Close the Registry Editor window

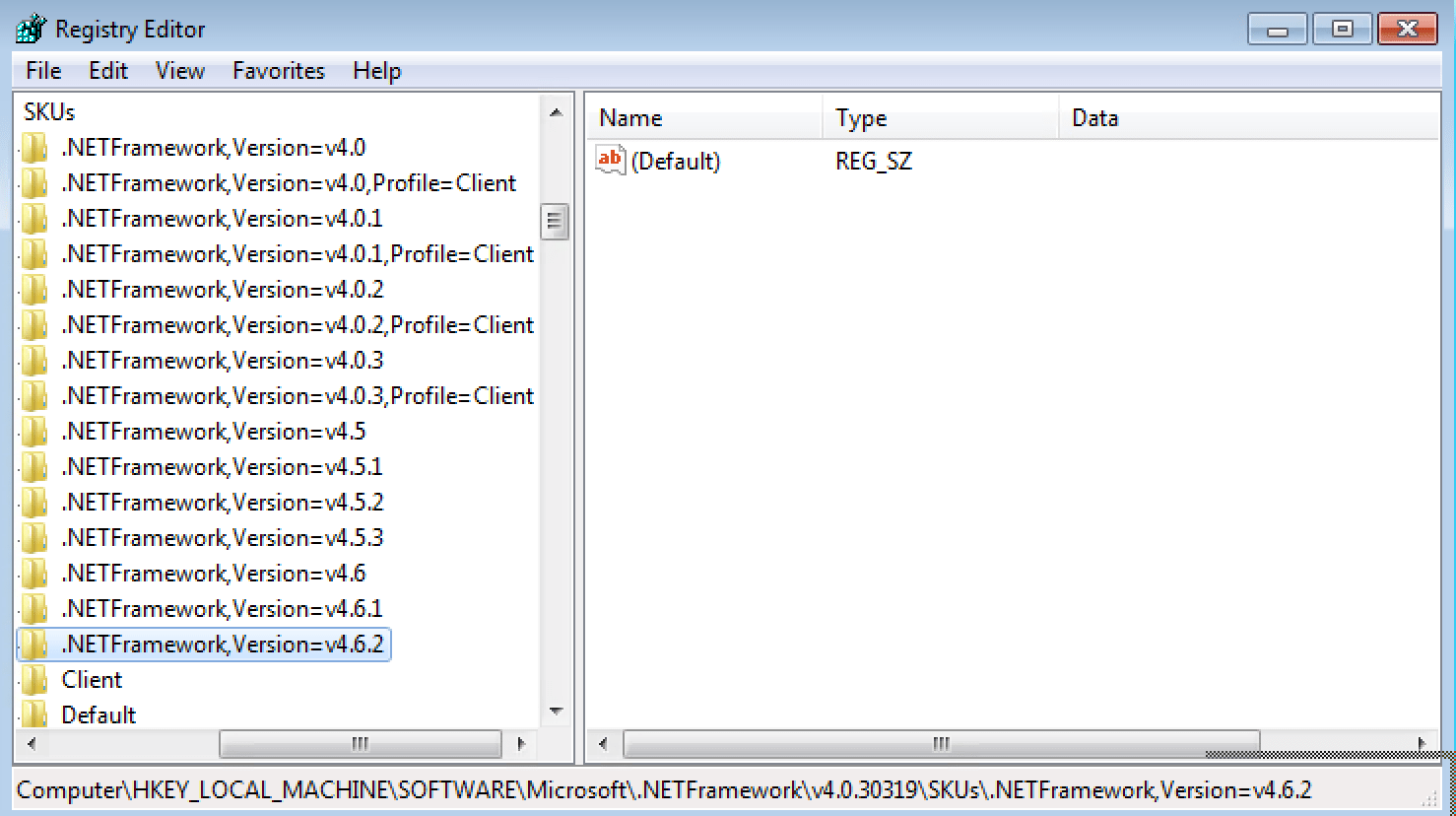pos(1408,30)
